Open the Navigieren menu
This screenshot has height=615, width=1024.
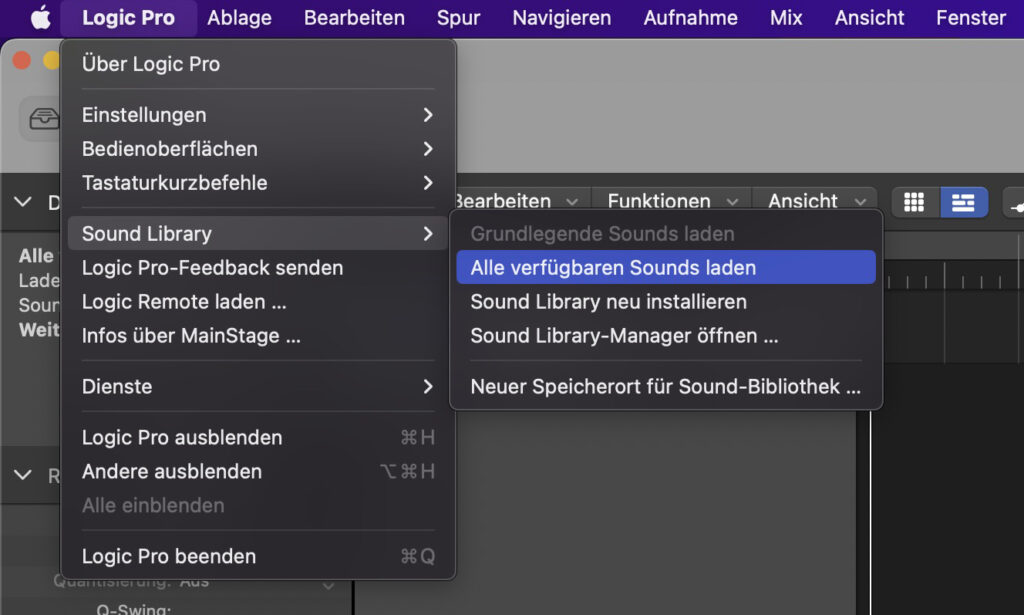click(x=562, y=18)
